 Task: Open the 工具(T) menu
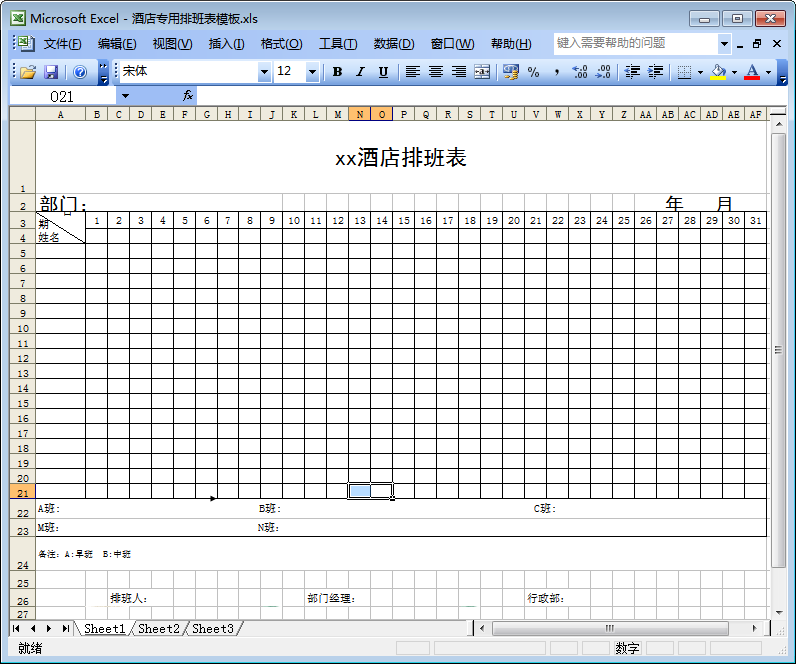tap(338, 44)
